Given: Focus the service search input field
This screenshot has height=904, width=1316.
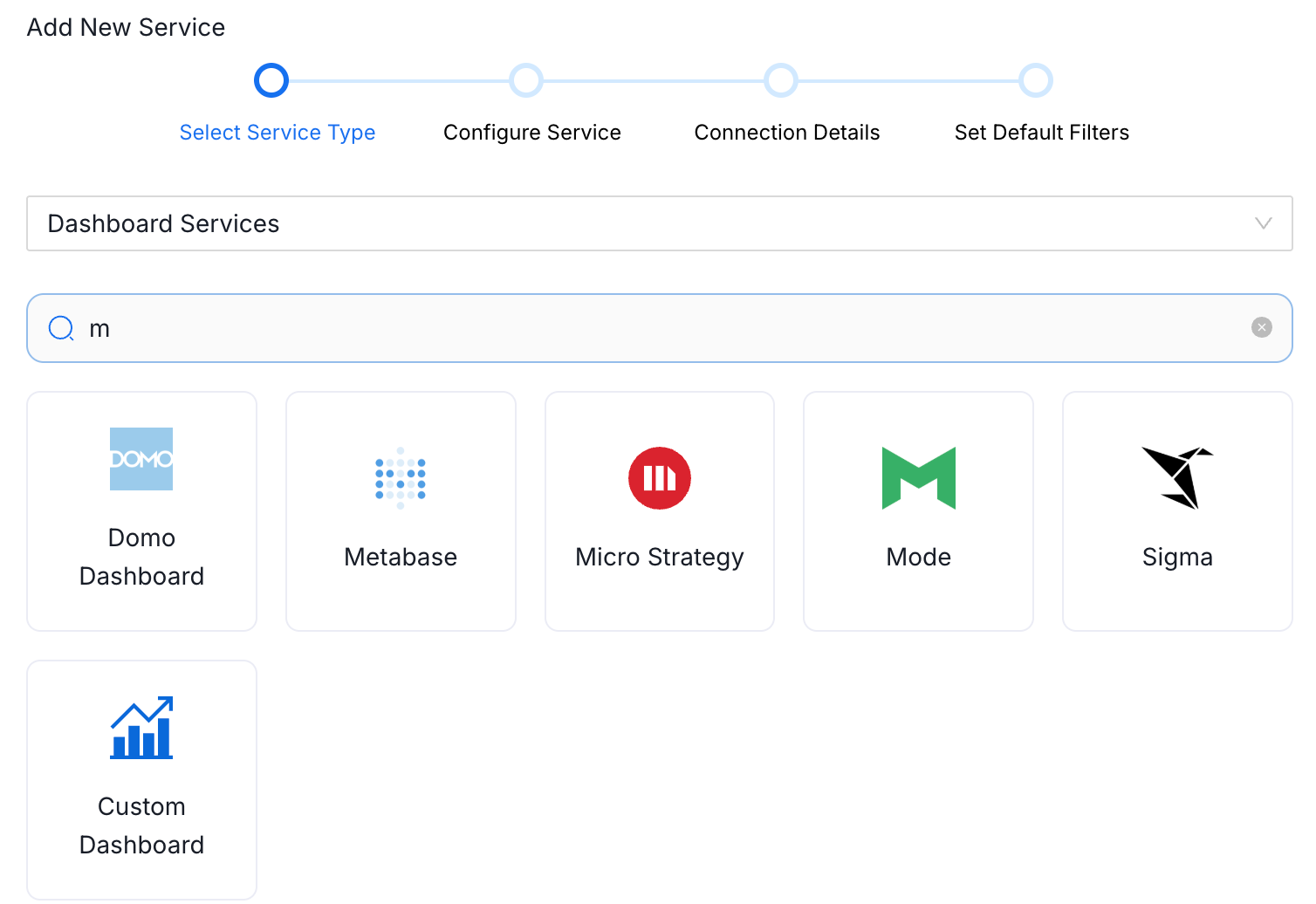Looking at the screenshot, I should tap(660, 328).
